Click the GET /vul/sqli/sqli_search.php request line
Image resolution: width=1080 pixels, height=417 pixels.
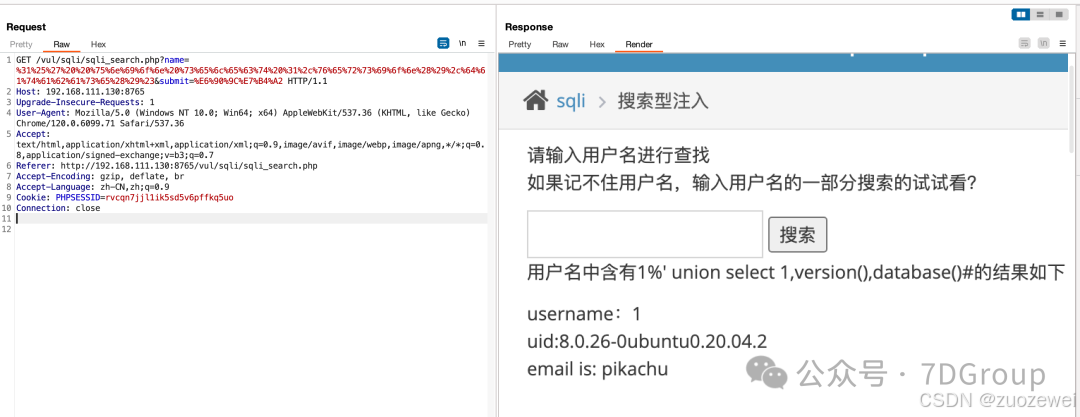click(101, 60)
